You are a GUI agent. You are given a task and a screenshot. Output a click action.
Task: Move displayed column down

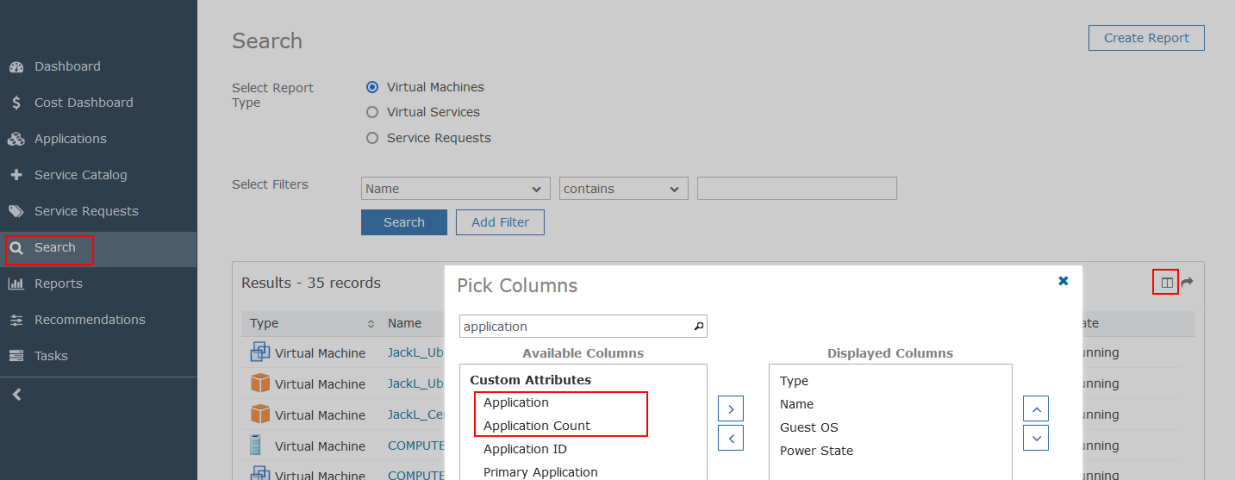(1036, 438)
